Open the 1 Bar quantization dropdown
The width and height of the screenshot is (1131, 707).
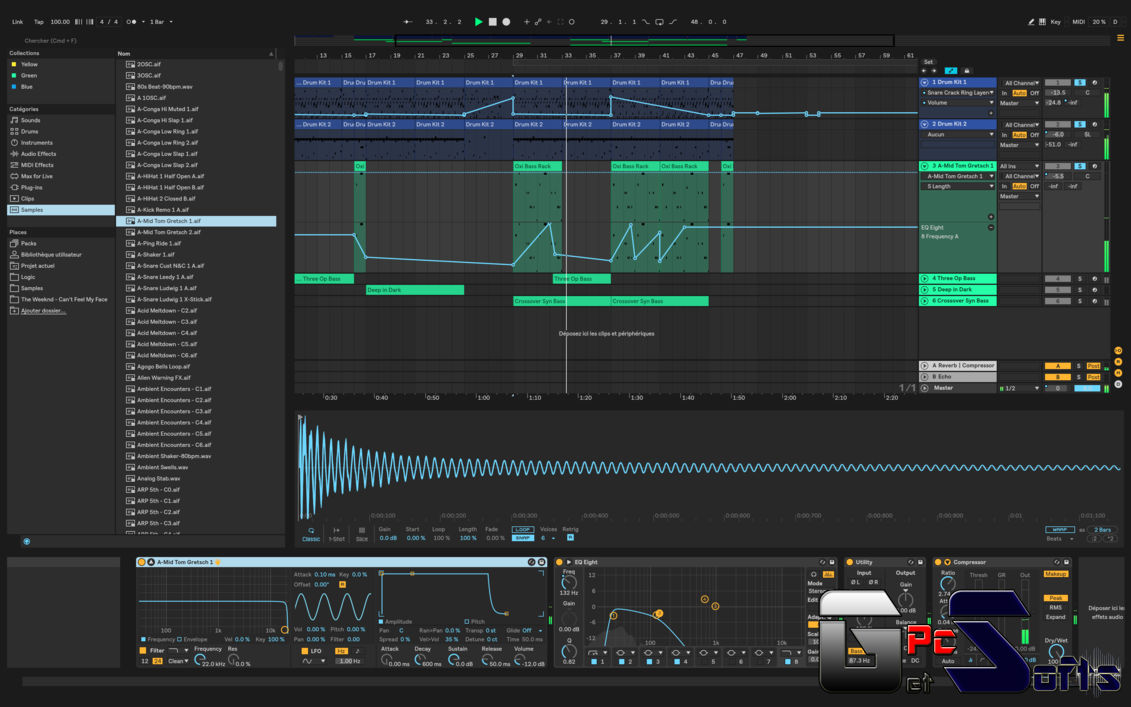[161, 22]
